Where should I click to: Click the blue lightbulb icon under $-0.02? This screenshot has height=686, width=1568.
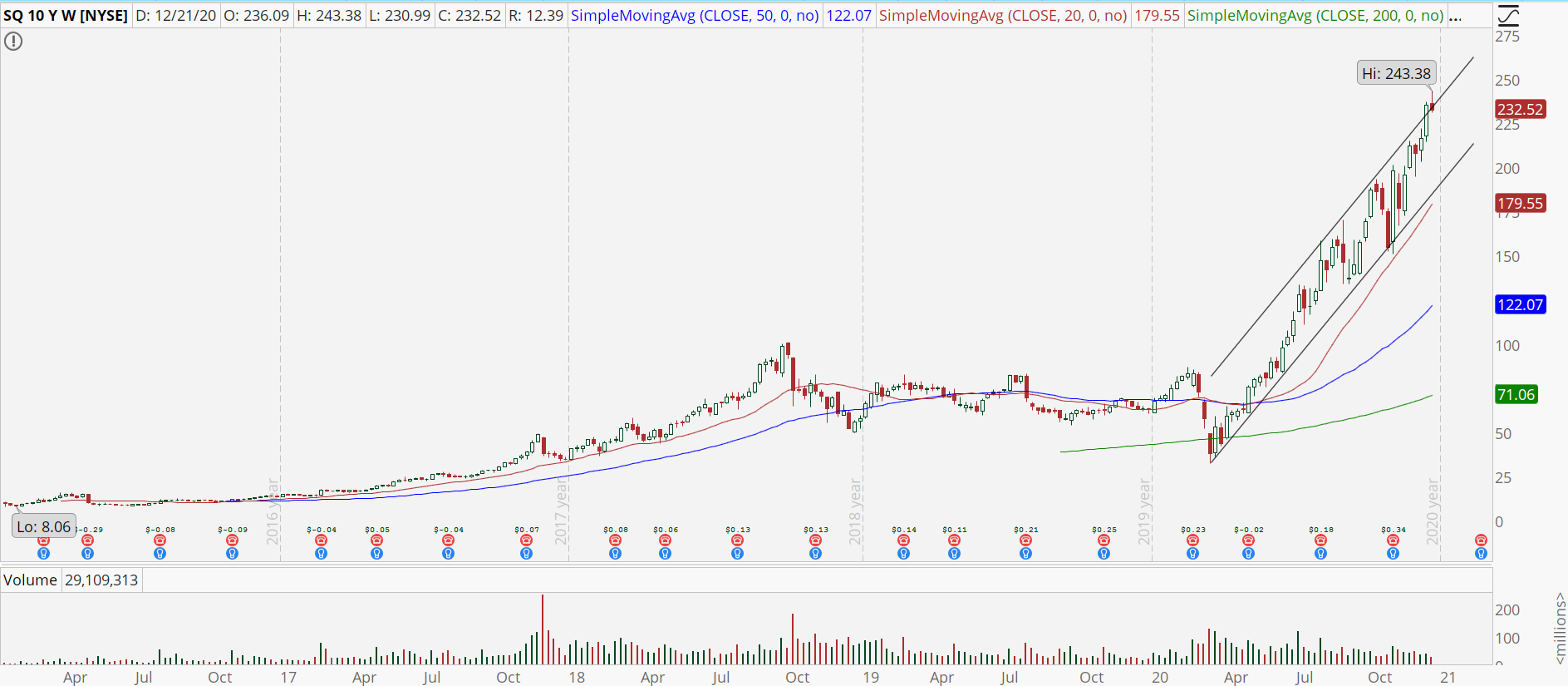coord(1248,554)
